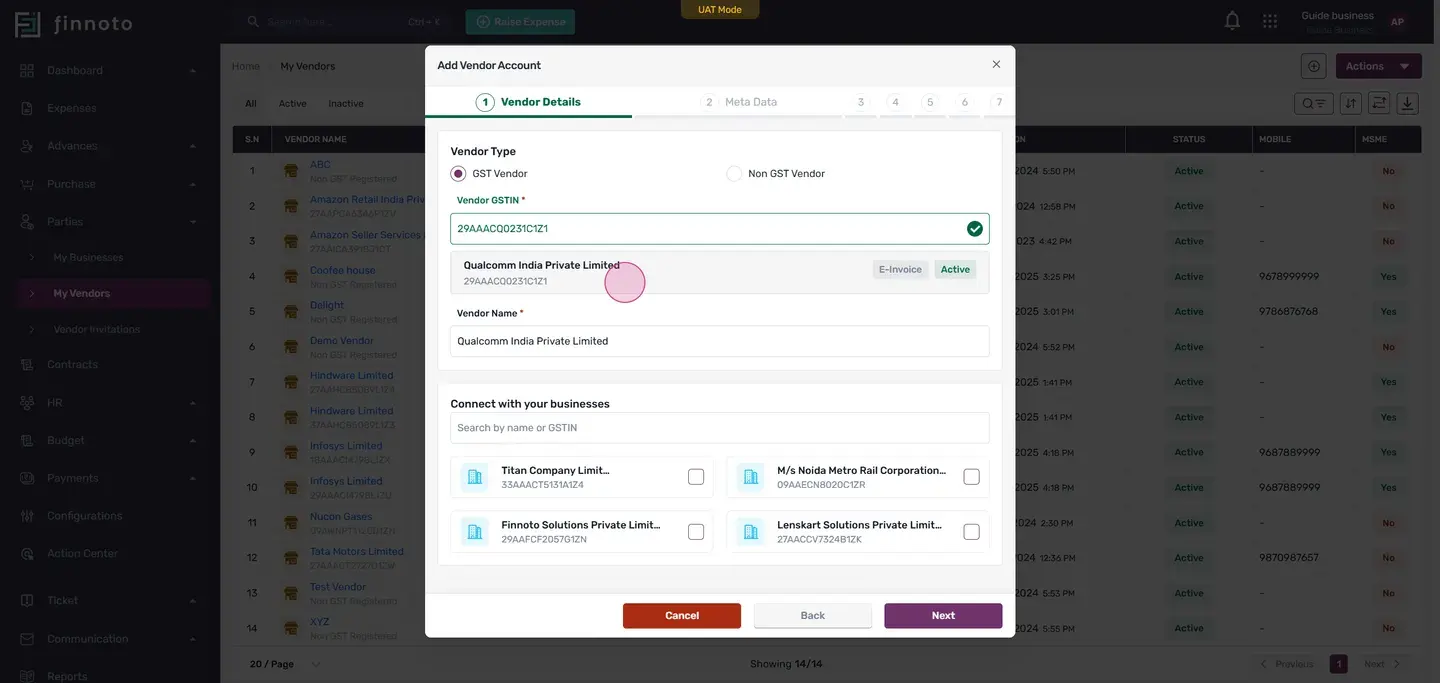Click the top search bar
The height and width of the screenshot is (683, 1440).
tap(345, 22)
